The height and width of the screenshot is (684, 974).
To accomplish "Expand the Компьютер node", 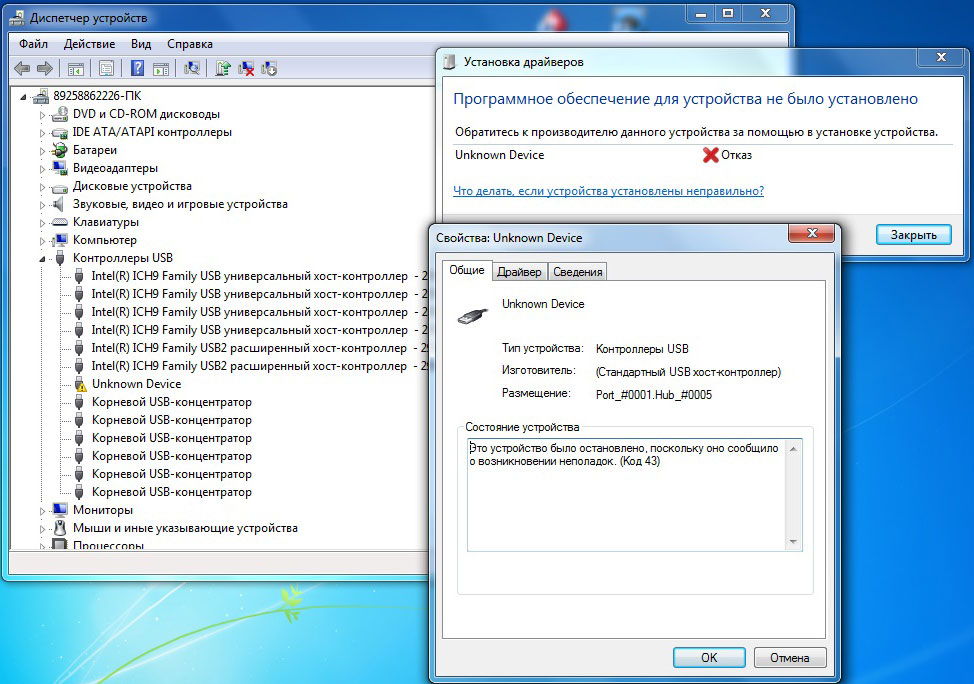I will pos(42,241).
